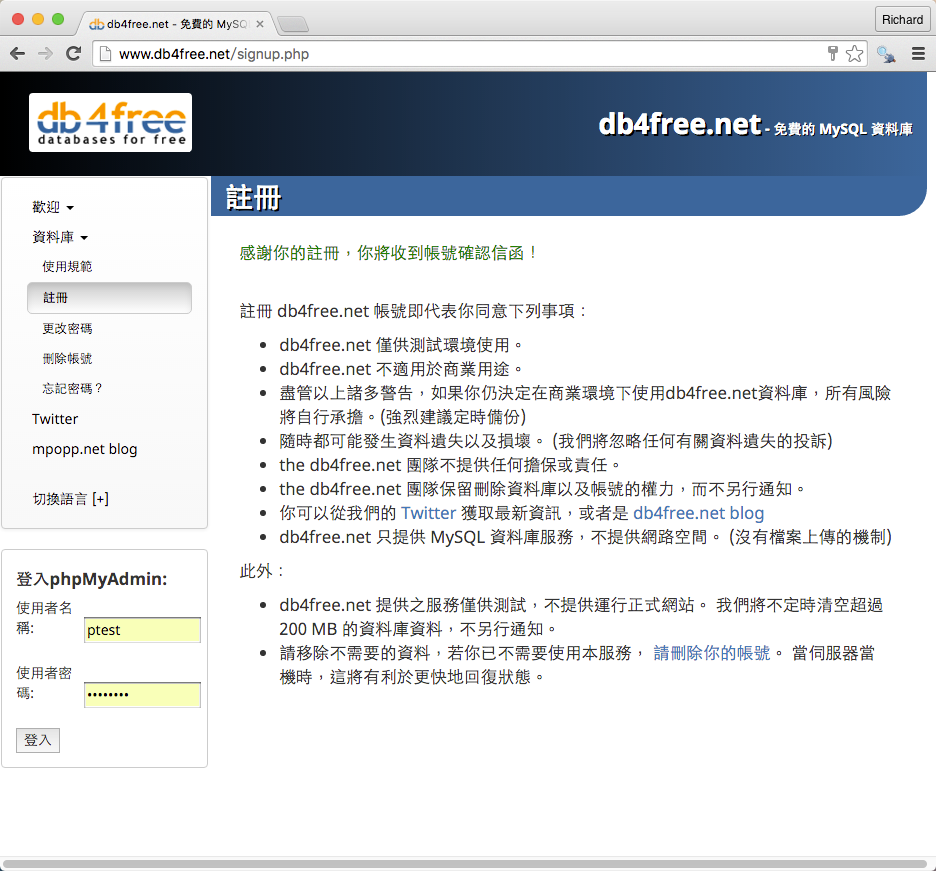Click the Richard profile button
The height and width of the screenshot is (871, 936).
point(902,20)
